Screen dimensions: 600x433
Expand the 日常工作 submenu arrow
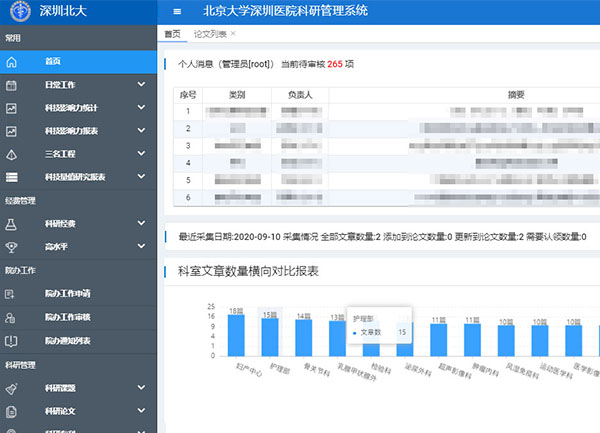pyautogui.click(x=141, y=85)
